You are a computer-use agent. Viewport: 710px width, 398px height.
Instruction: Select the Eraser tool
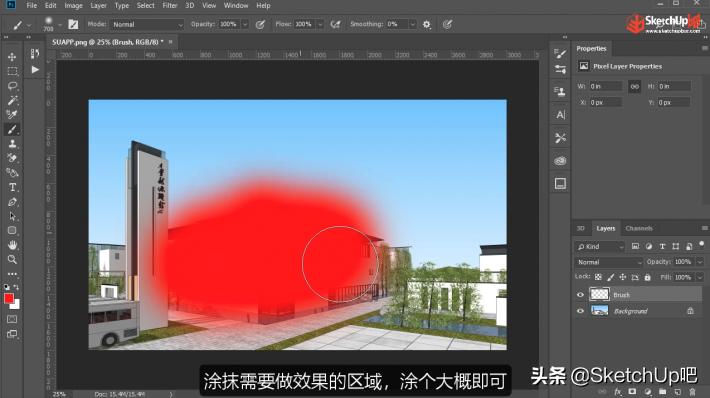tap(12, 158)
